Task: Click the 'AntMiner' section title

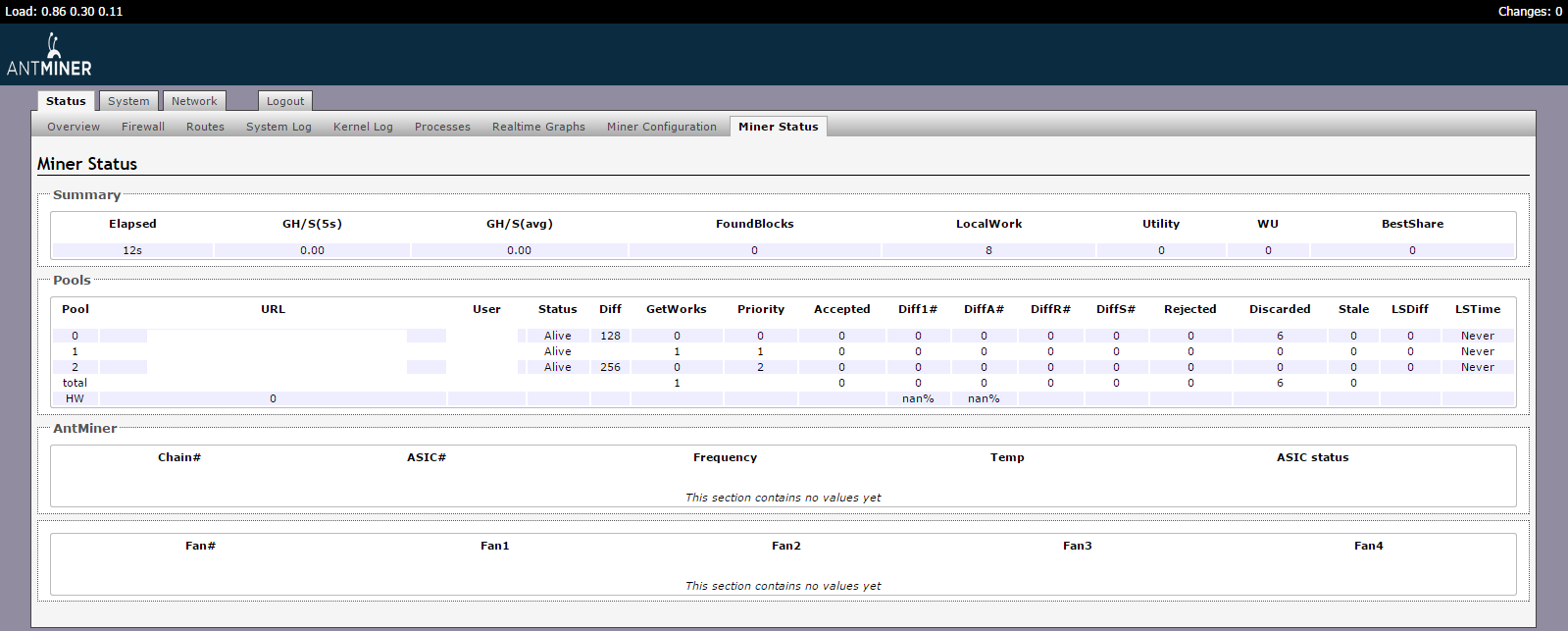Action: coord(85,429)
